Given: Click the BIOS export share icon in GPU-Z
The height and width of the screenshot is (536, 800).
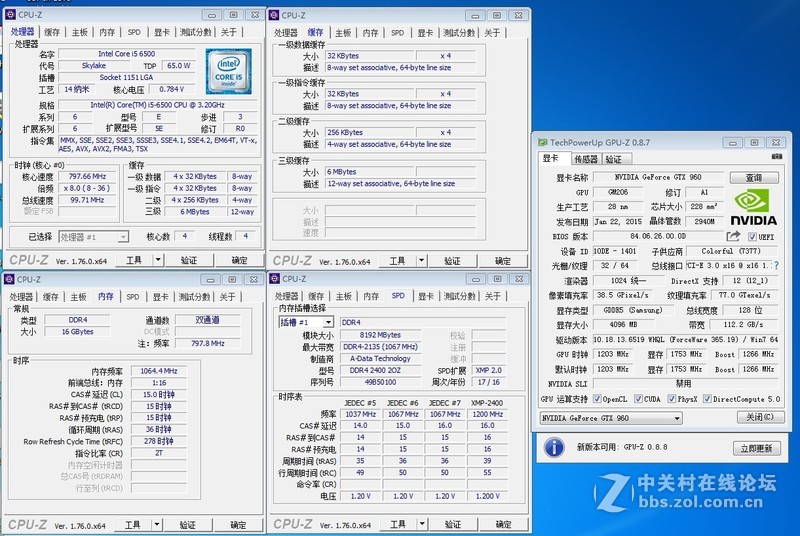Looking at the screenshot, I should tap(733, 236).
